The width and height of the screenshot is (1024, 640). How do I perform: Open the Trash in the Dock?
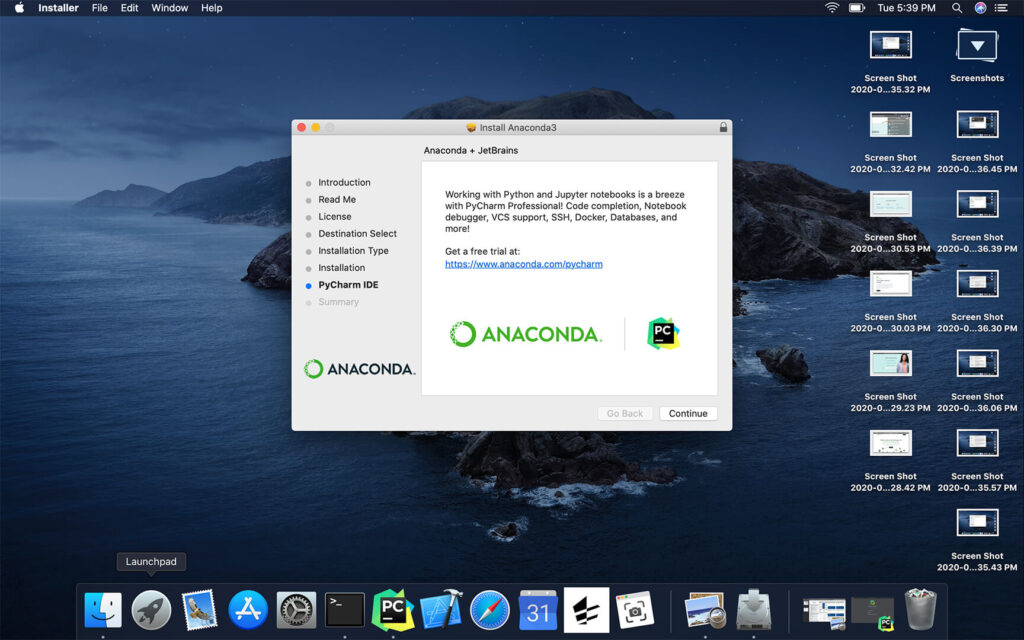[x=920, y=610]
